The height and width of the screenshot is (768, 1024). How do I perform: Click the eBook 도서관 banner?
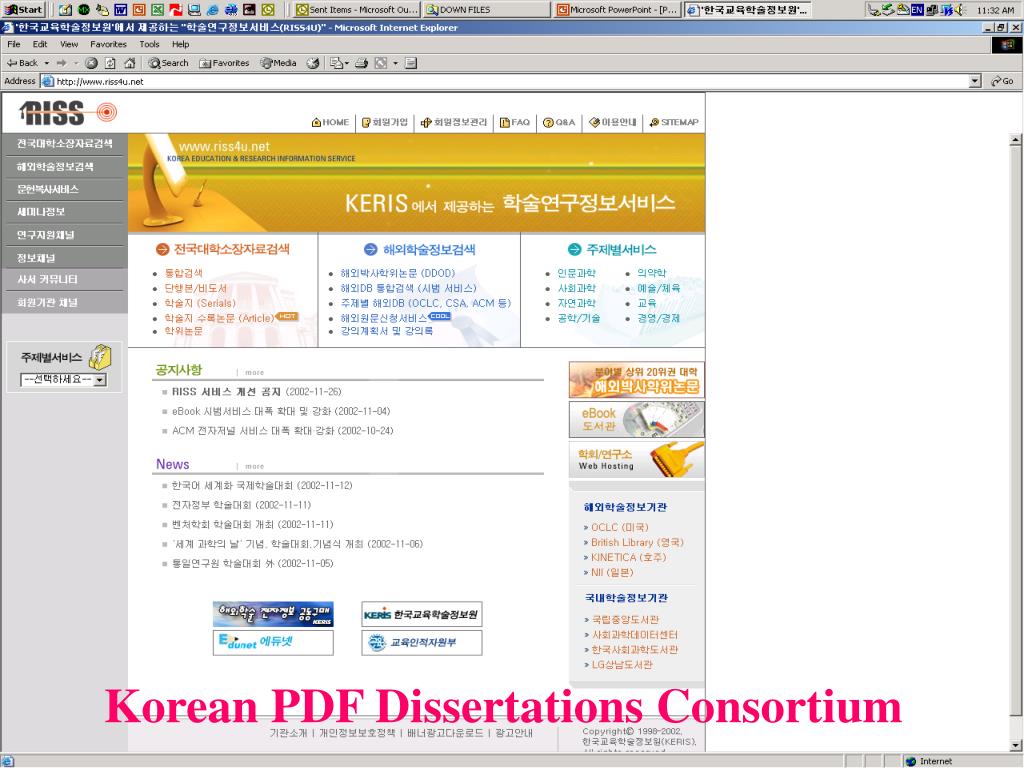[x=637, y=419]
